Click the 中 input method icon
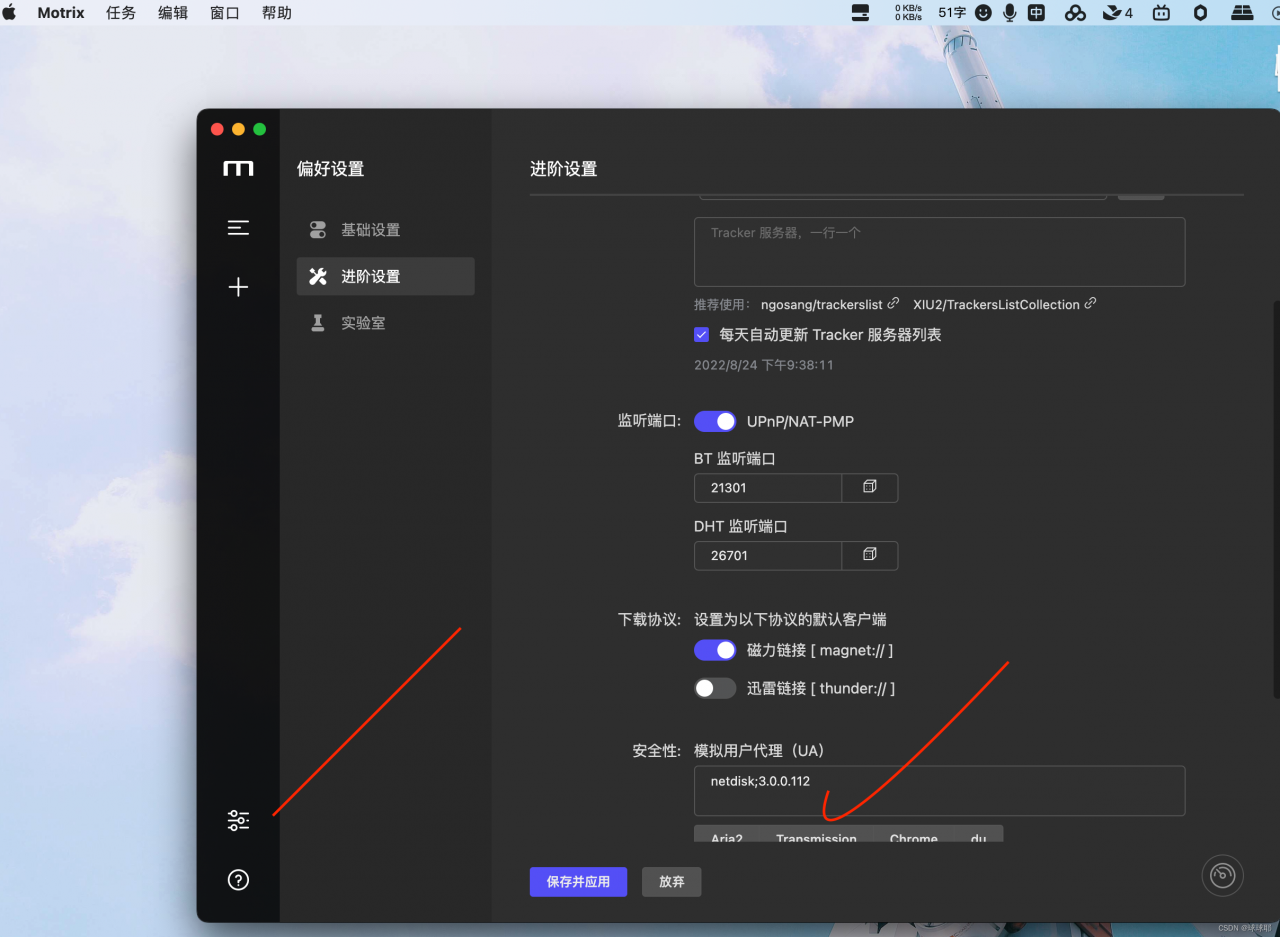Screen dimensions: 1280x937 pyautogui.click(x=1037, y=13)
